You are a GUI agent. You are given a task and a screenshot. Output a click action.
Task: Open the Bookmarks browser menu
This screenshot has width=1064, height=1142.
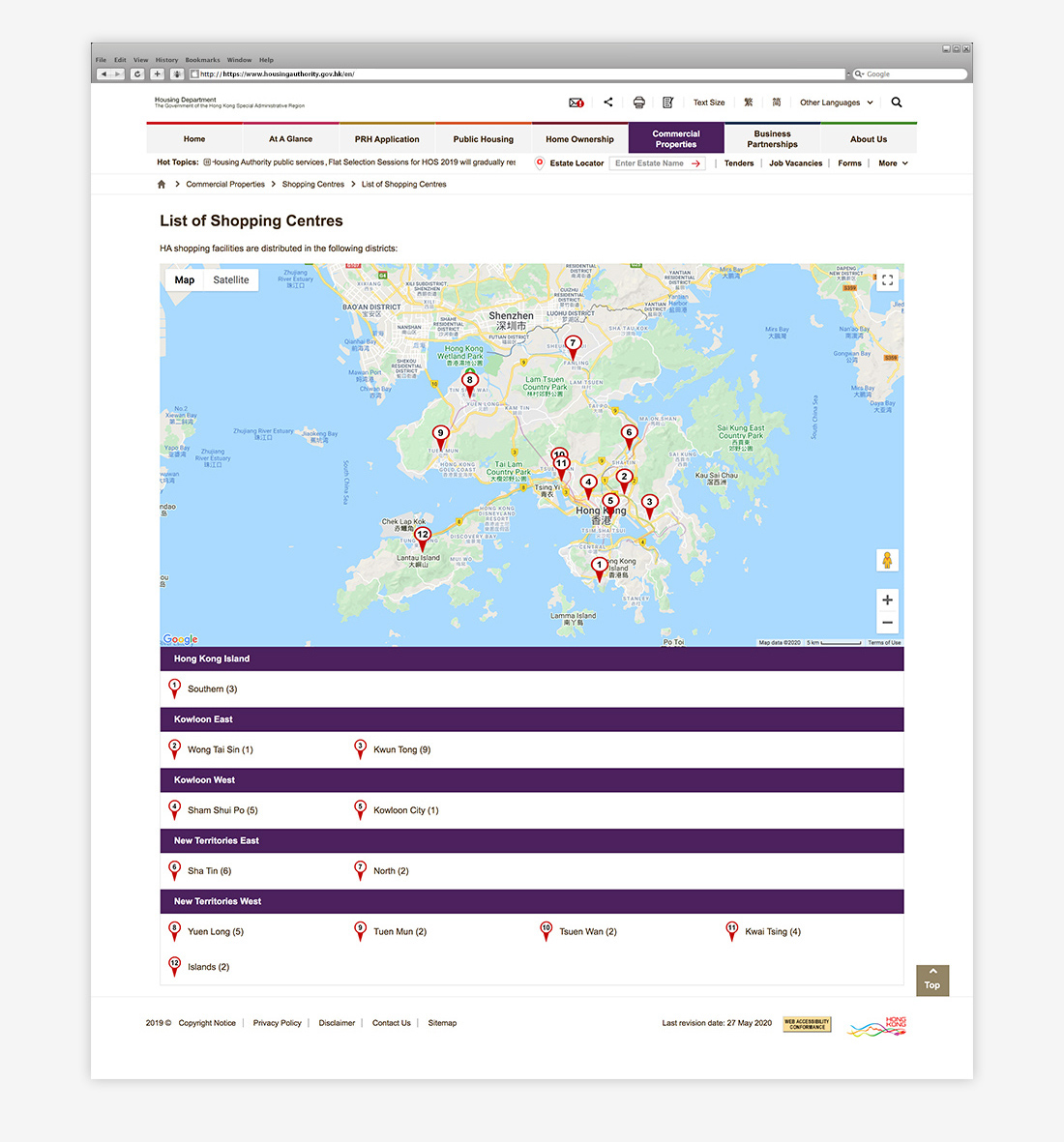coord(202,60)
